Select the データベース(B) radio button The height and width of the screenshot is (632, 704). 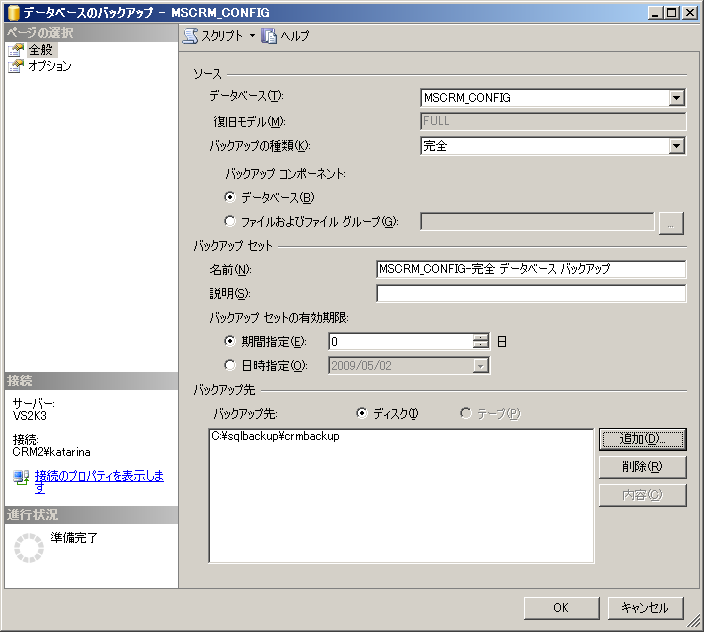pos(230,197)
